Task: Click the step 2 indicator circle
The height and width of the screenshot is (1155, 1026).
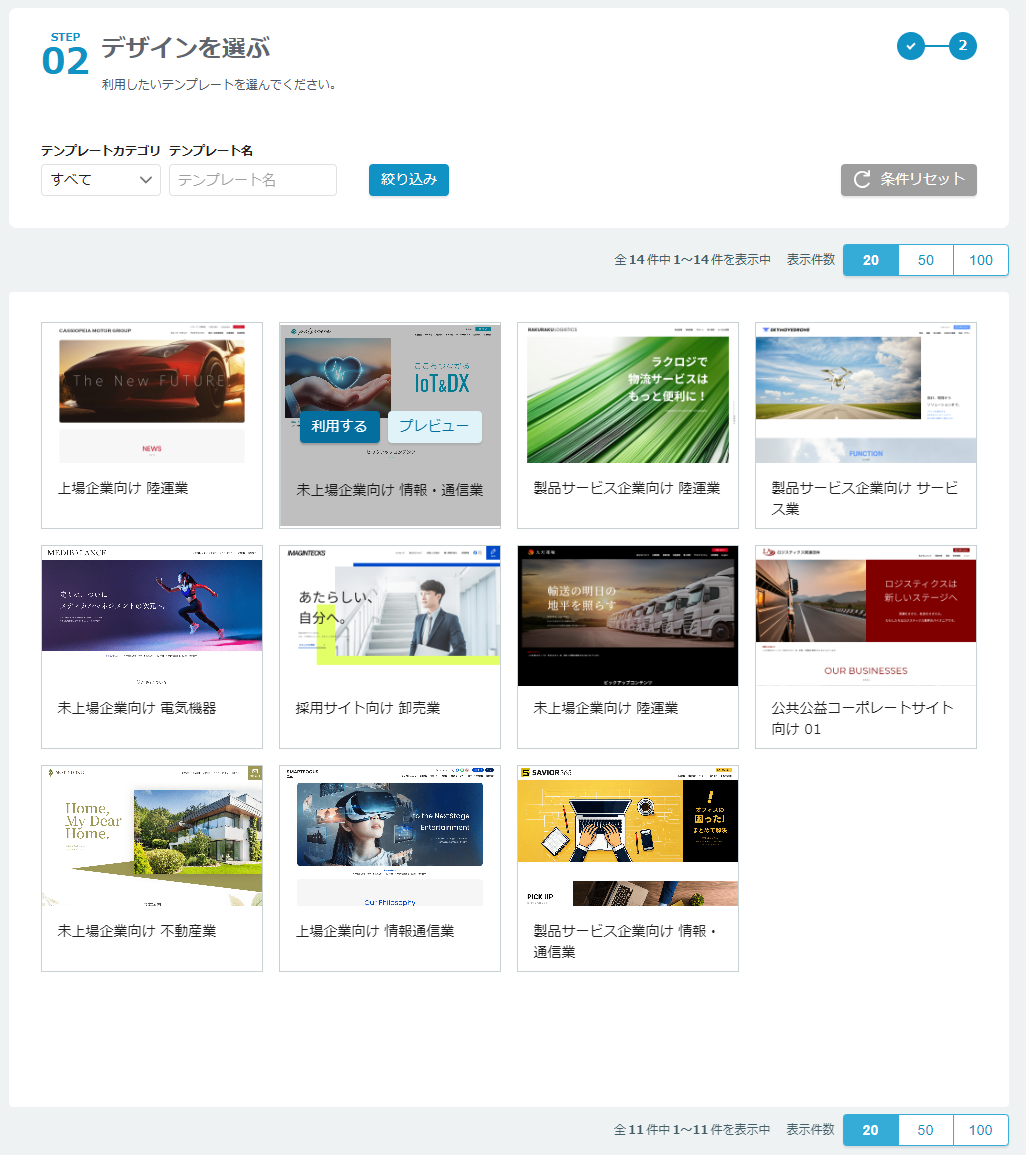Action: point(963,46)
